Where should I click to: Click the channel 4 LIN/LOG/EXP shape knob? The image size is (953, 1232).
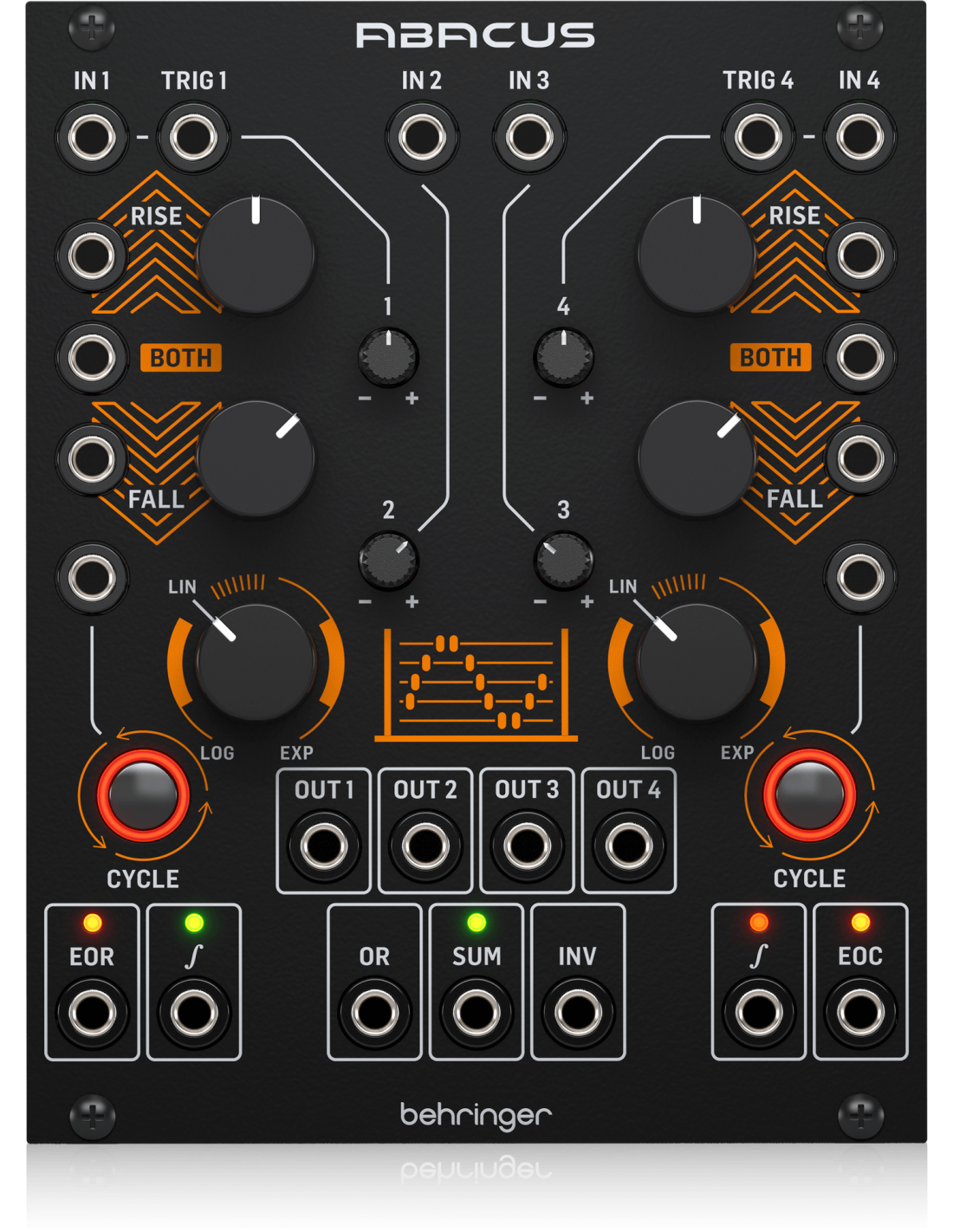(697, 663)
